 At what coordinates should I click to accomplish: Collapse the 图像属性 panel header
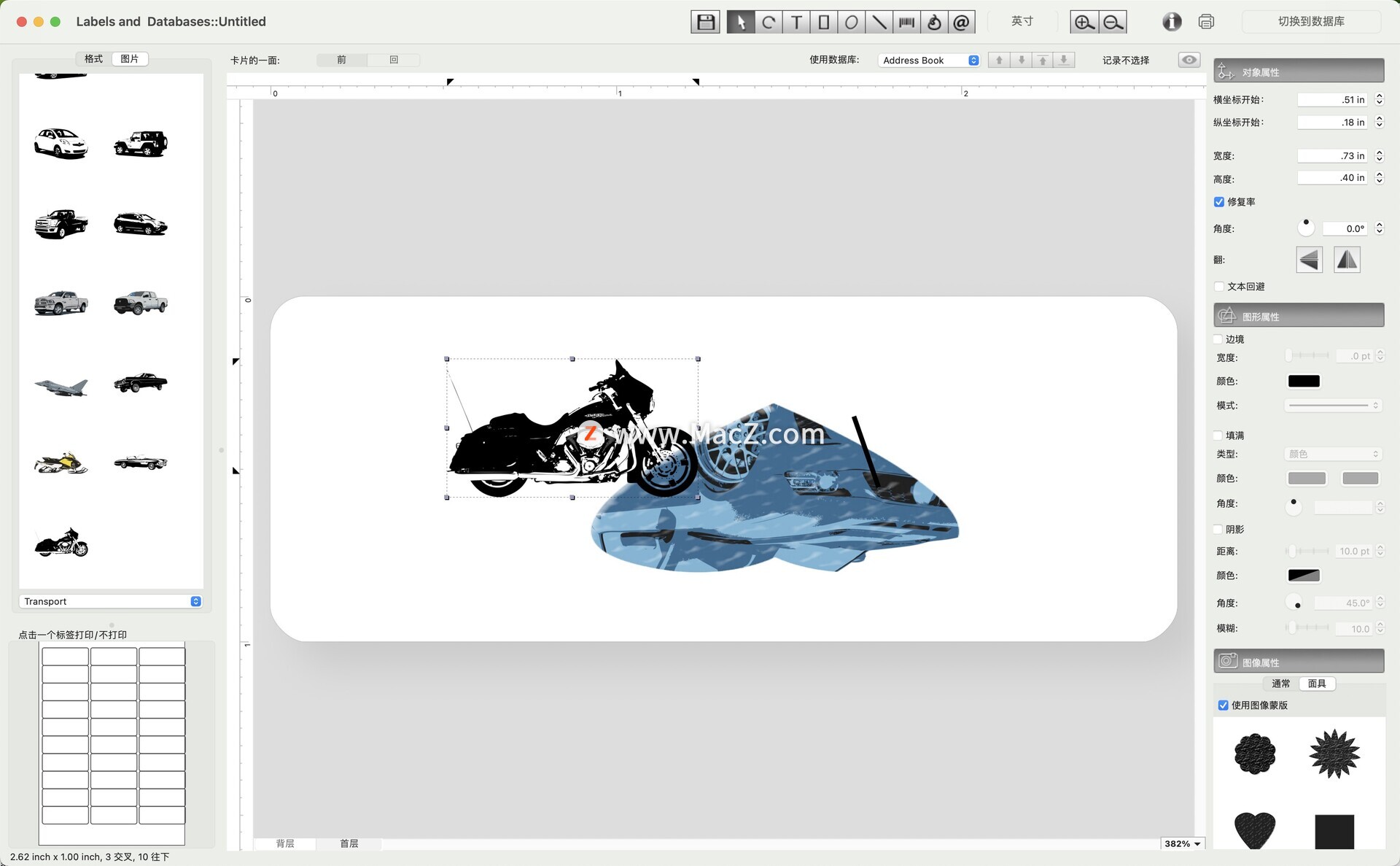pyautogui.click(x=1299, y=662)
